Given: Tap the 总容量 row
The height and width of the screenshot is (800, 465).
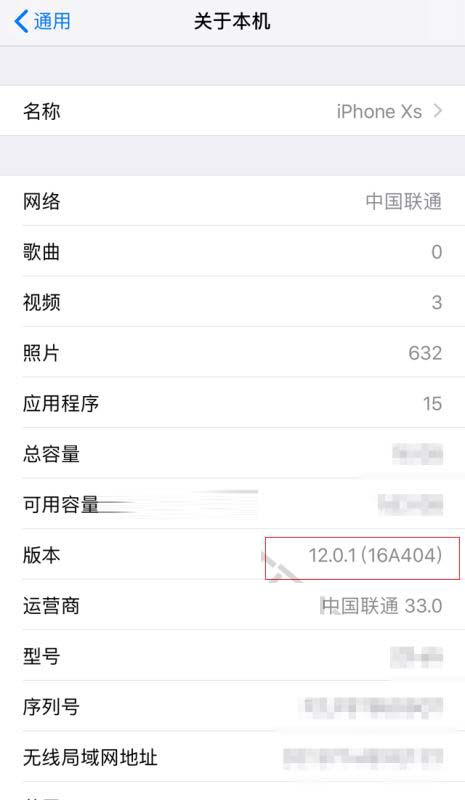Looking at the screenshot, I should coord(232,453).
